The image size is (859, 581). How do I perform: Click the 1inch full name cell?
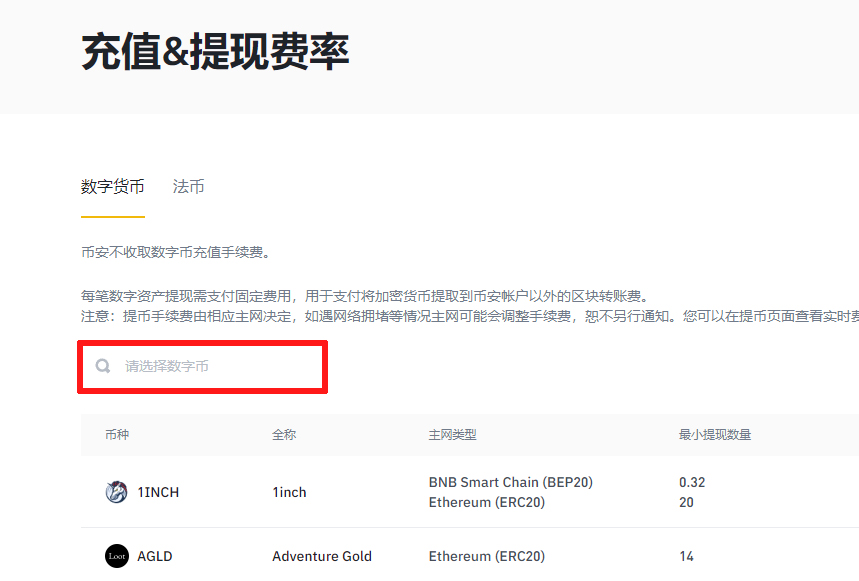[289, 492]
